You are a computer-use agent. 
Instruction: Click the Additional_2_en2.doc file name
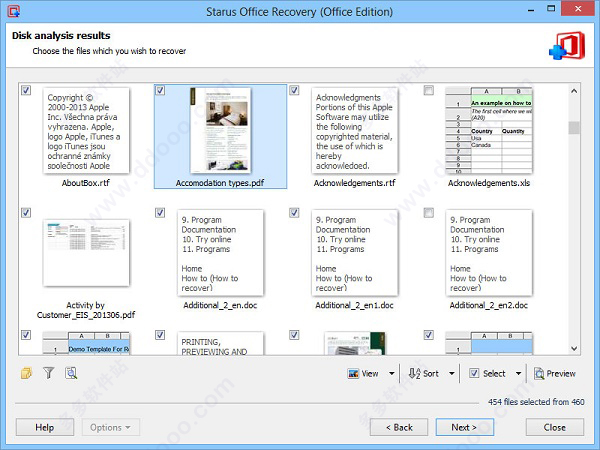tap(489, 305)
